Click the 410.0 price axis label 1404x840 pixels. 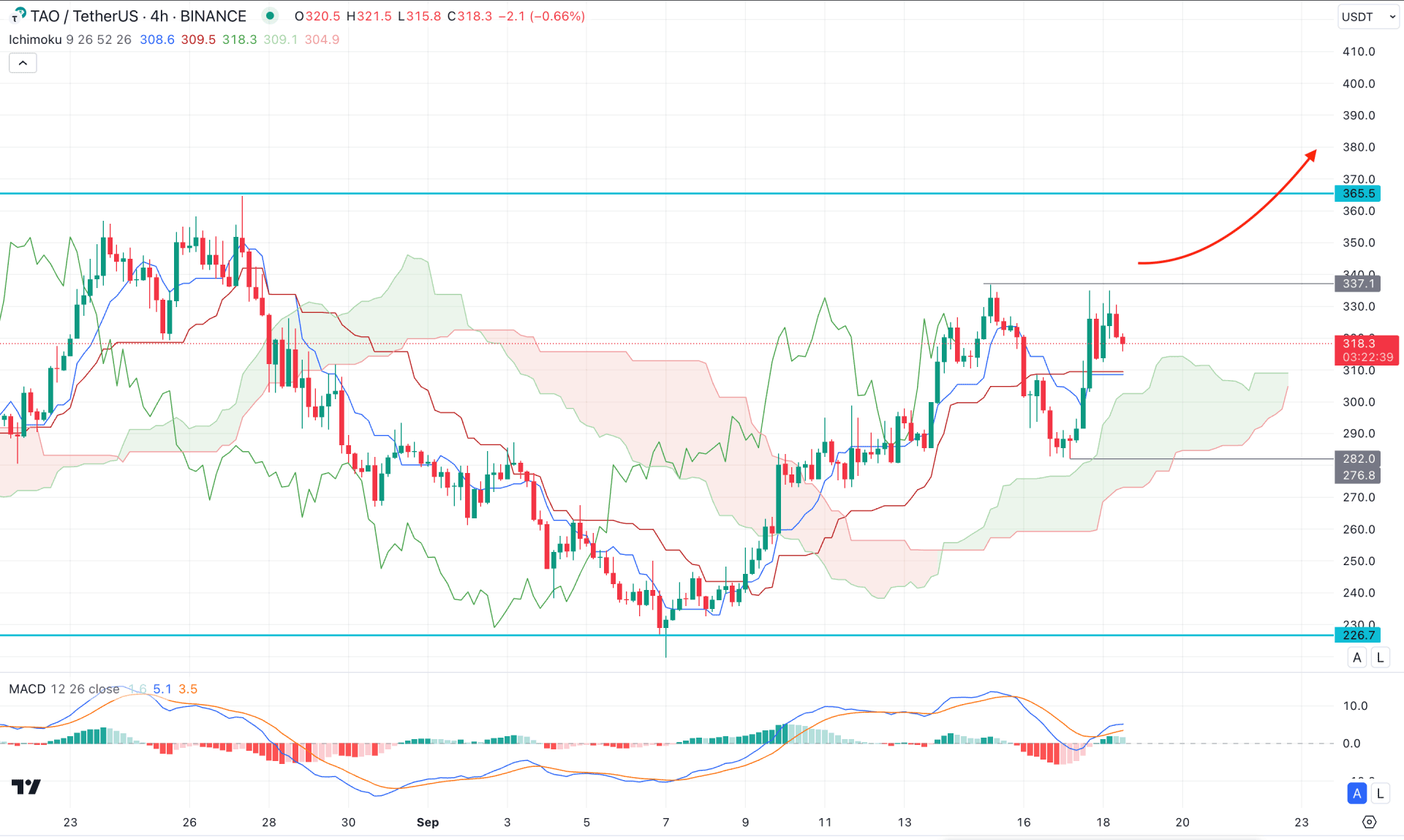(1359, 52)
